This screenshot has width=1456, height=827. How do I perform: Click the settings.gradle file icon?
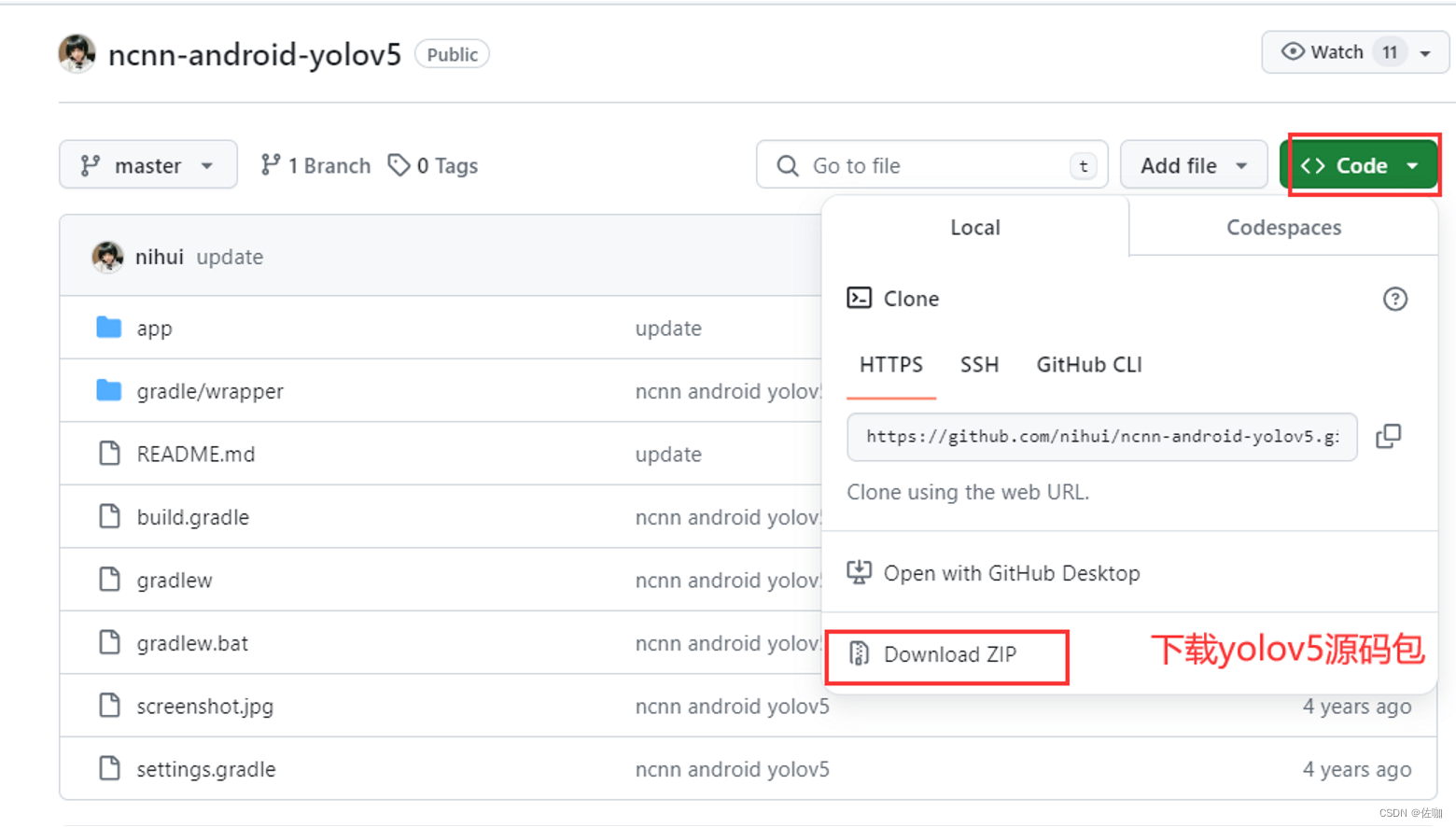tap(109, 768)
